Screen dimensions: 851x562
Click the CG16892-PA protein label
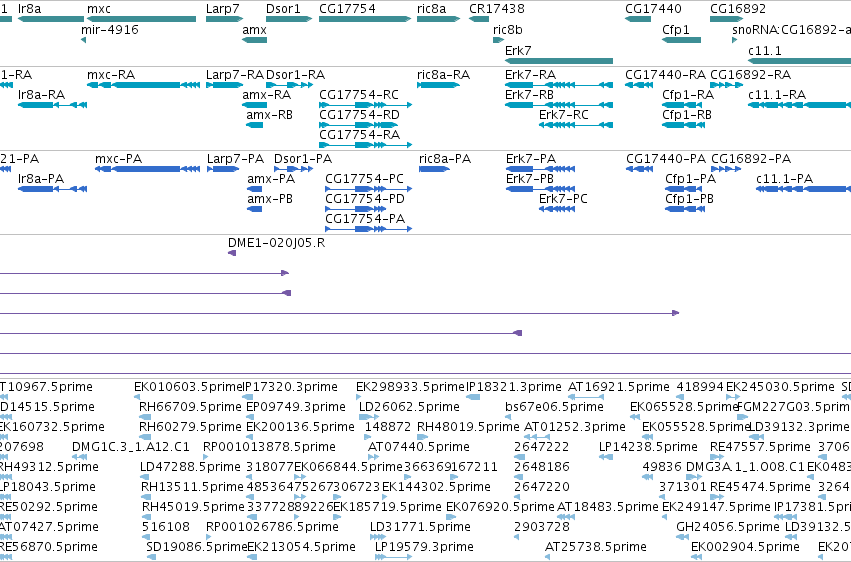coord(751,158)
